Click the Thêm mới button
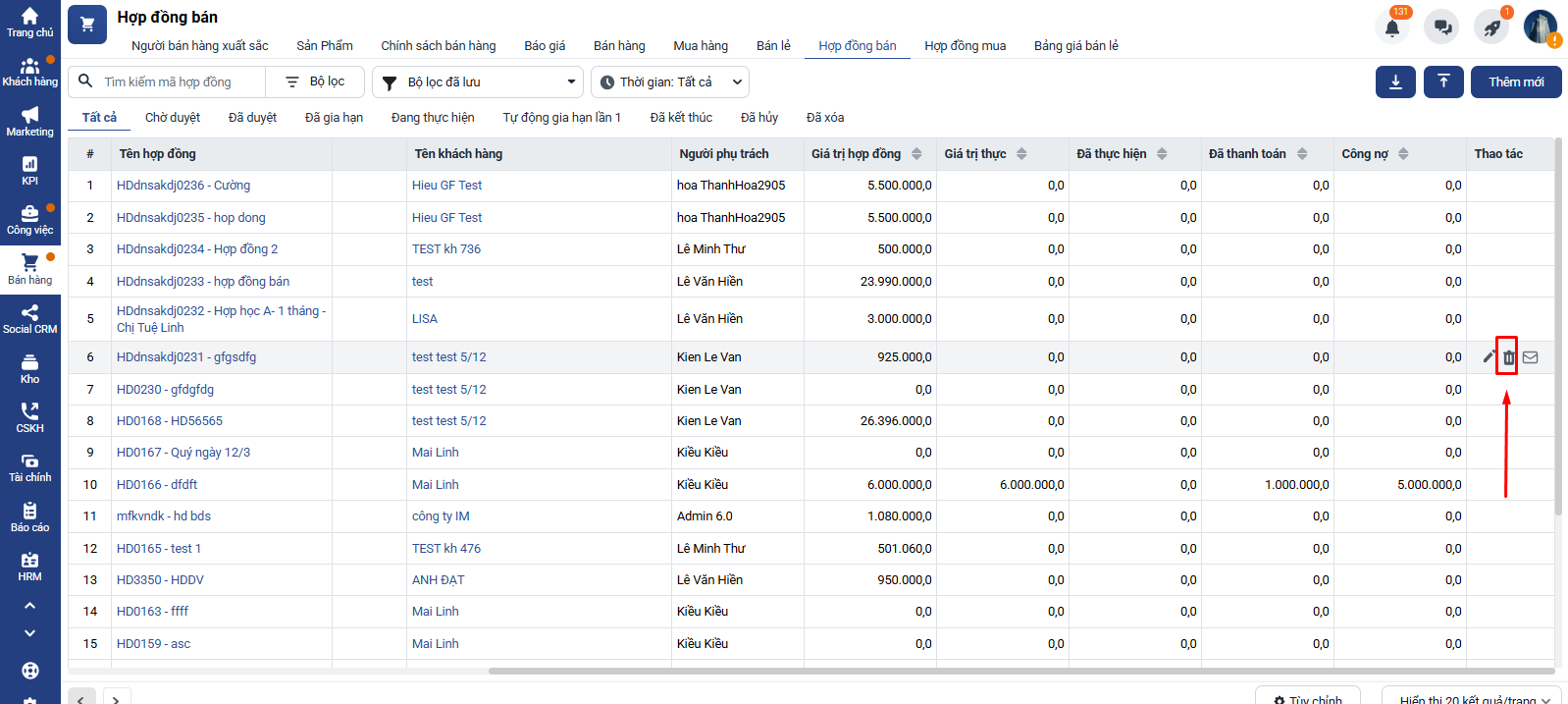 (x=1515, y=81)
